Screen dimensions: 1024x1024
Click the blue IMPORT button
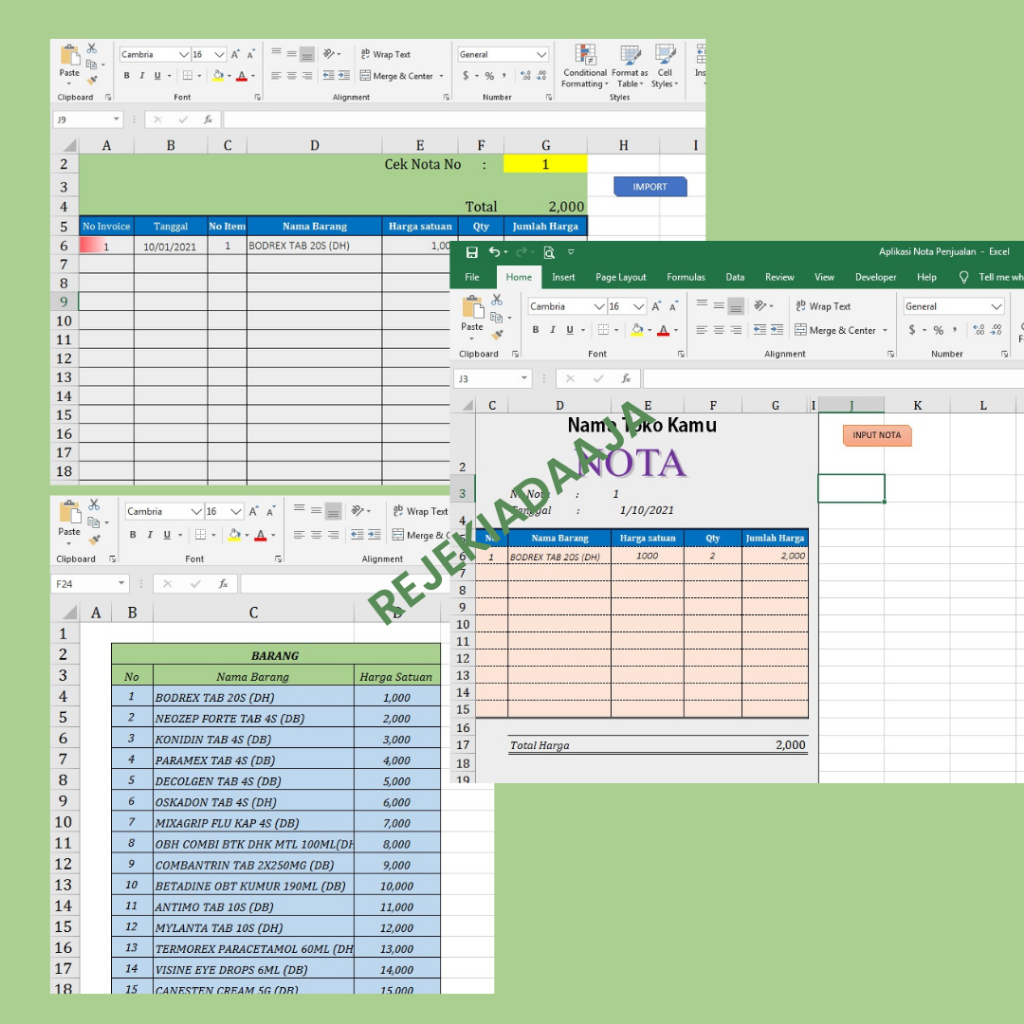click(650, 187)
